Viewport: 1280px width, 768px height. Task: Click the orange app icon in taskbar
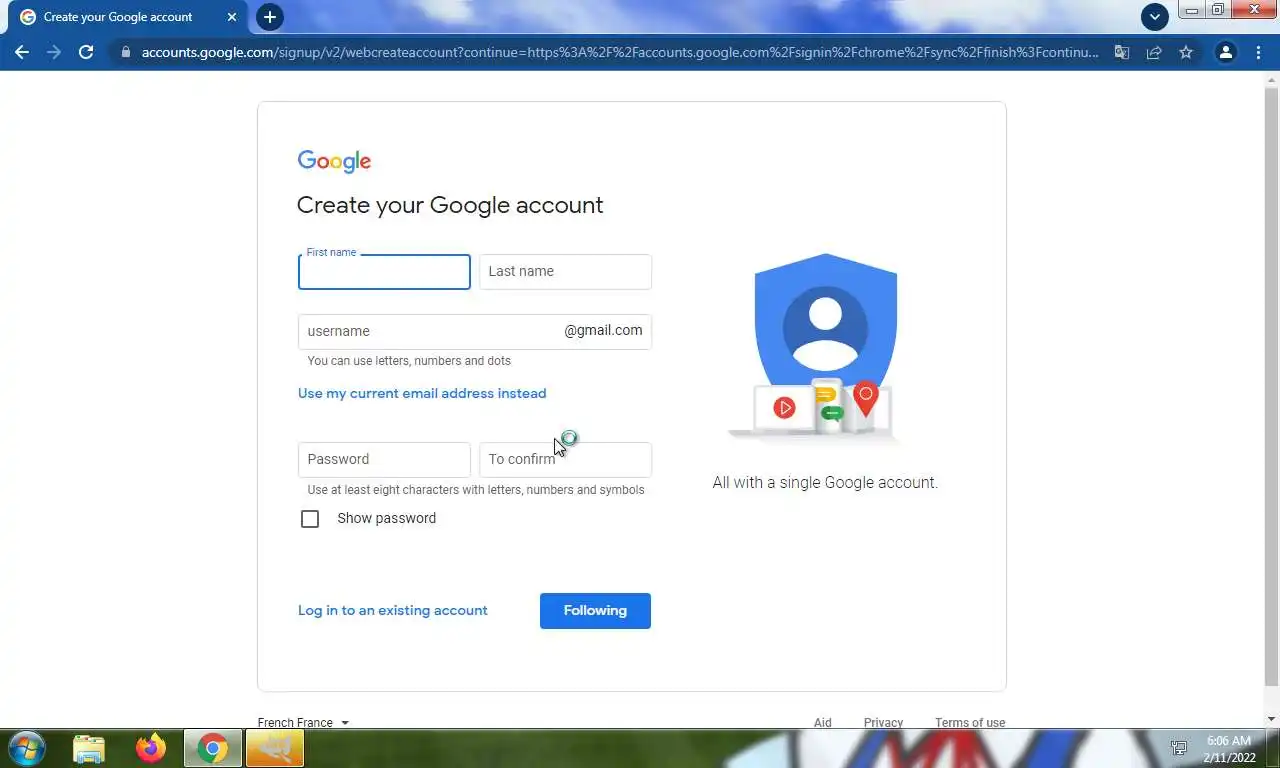[x=274, y=748]
